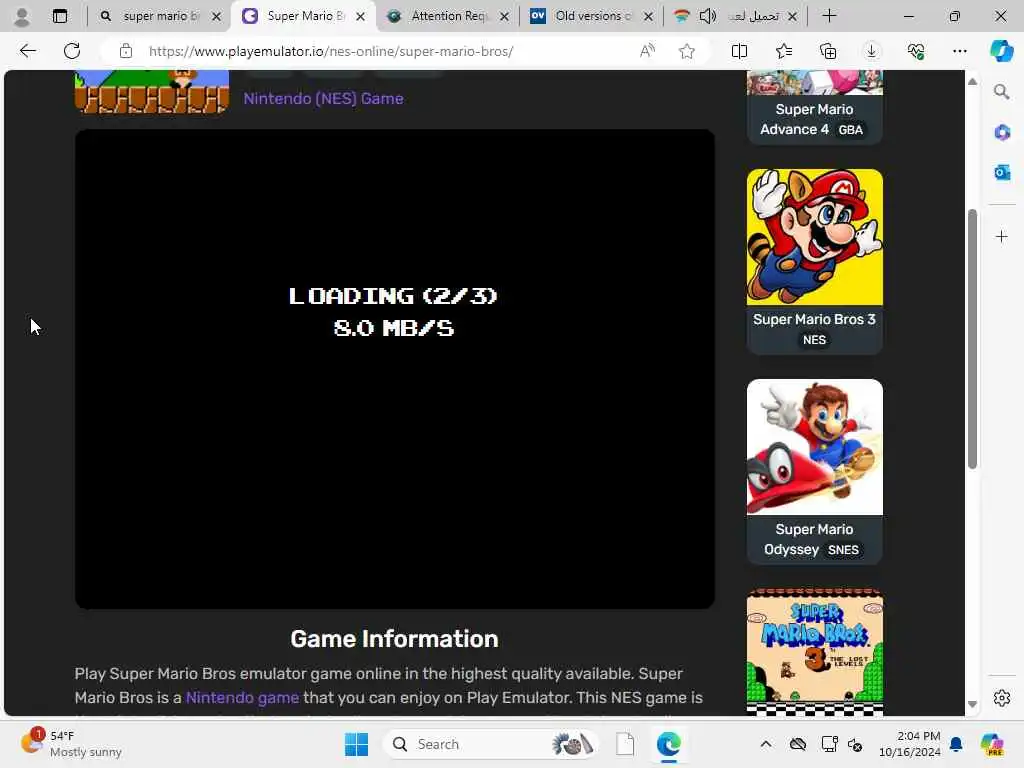Close the Super Mario Bros tab
Viewport: 1024px width, 768px height.
360,16
